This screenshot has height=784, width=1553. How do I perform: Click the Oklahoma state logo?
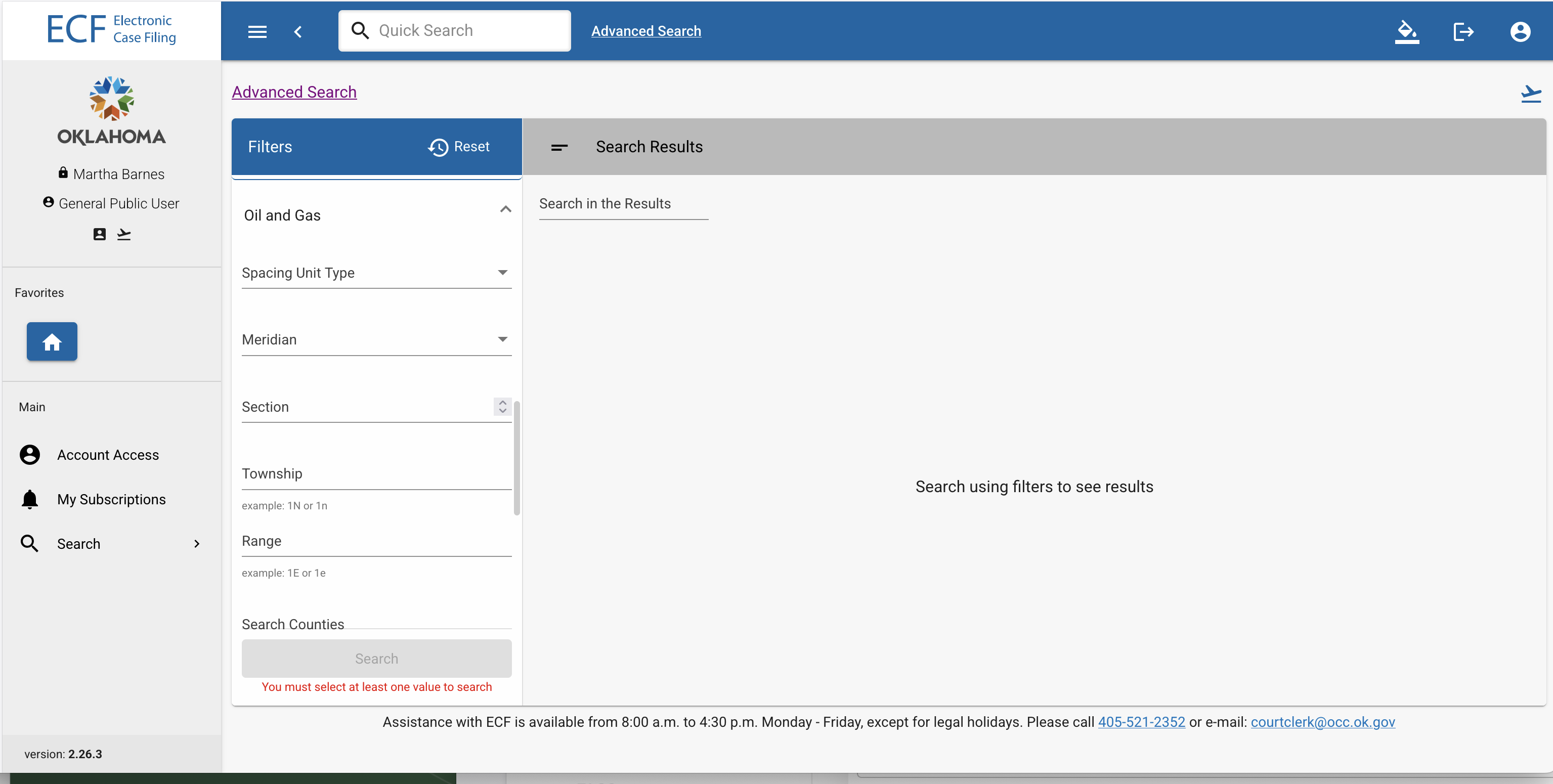point(111,111)
